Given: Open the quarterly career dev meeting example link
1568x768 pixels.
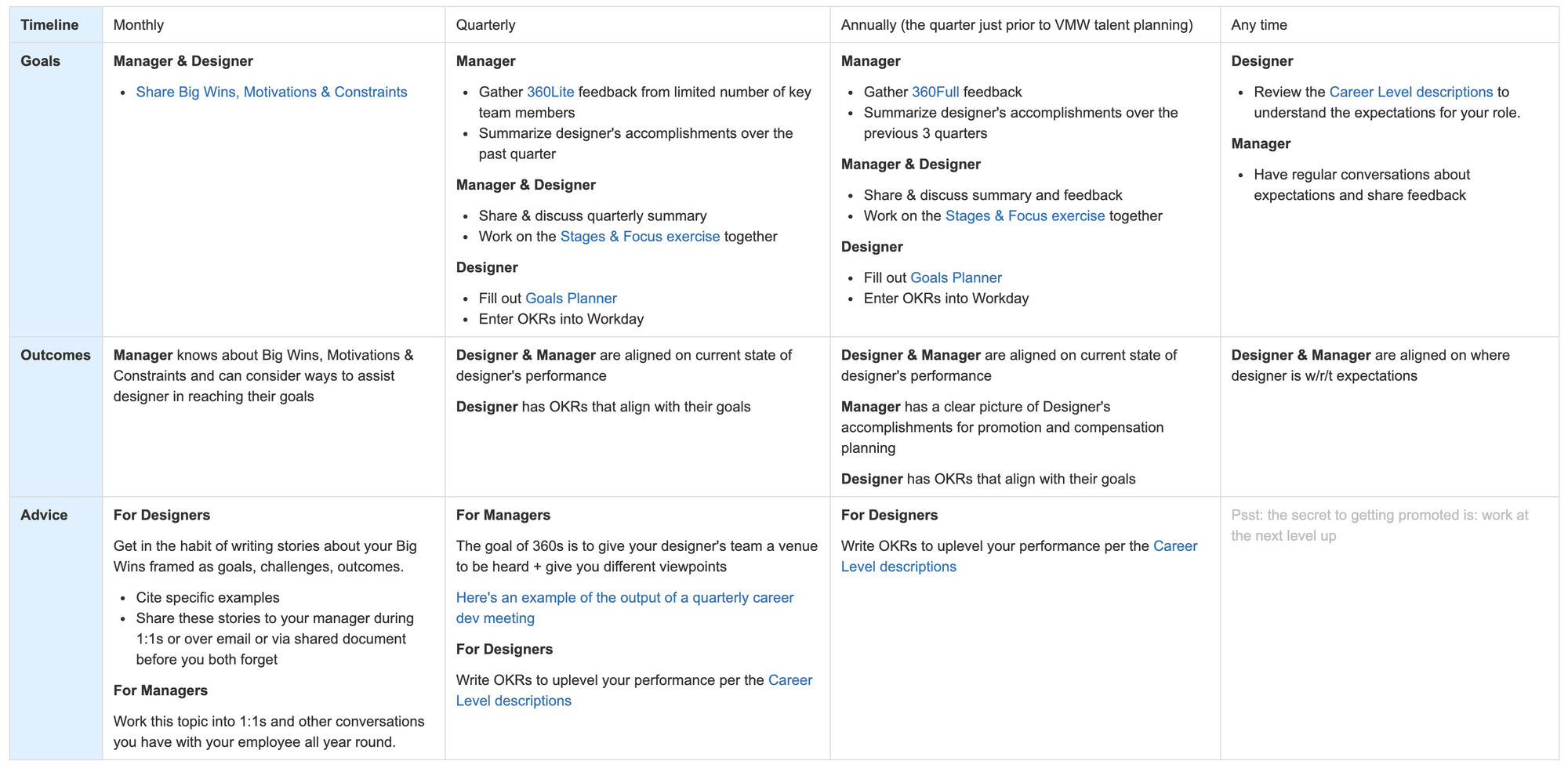Looking at the screenshot, I should (x=625, y=608).
